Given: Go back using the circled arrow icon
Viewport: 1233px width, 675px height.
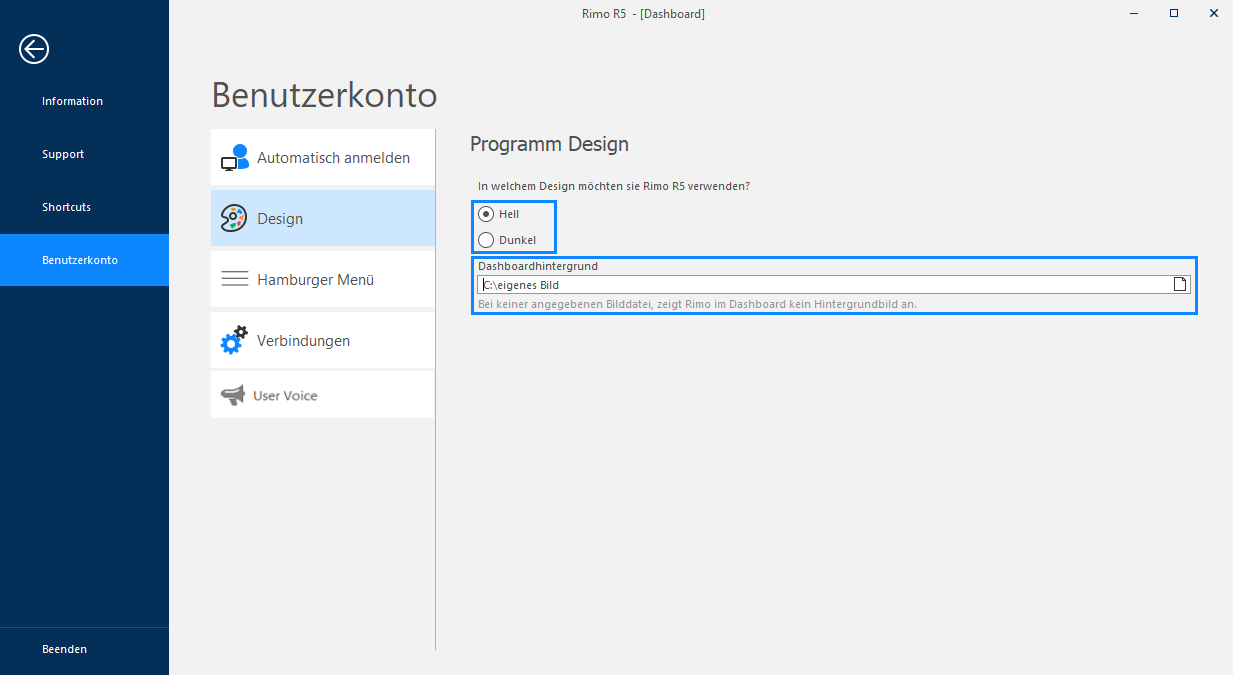Looking at the screenshot, I should click(x=34, y=49).
